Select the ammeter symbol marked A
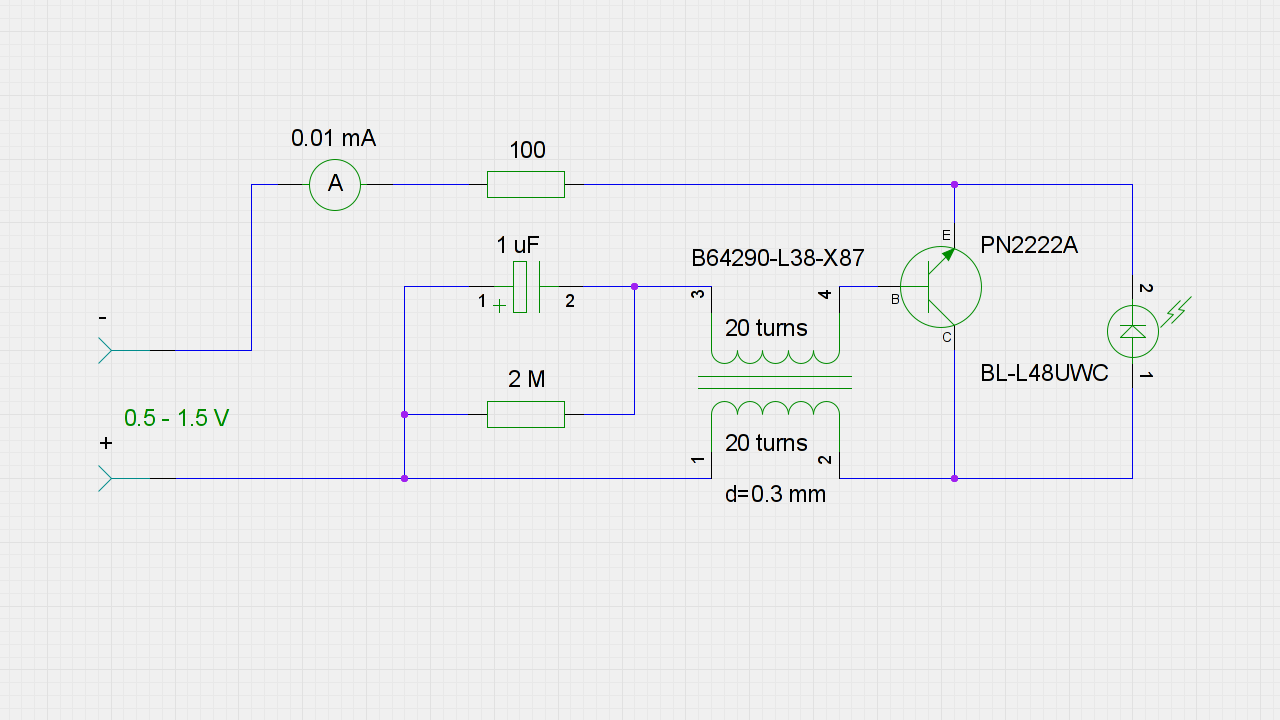This screenshot has width=1280, height=720. 335,184
